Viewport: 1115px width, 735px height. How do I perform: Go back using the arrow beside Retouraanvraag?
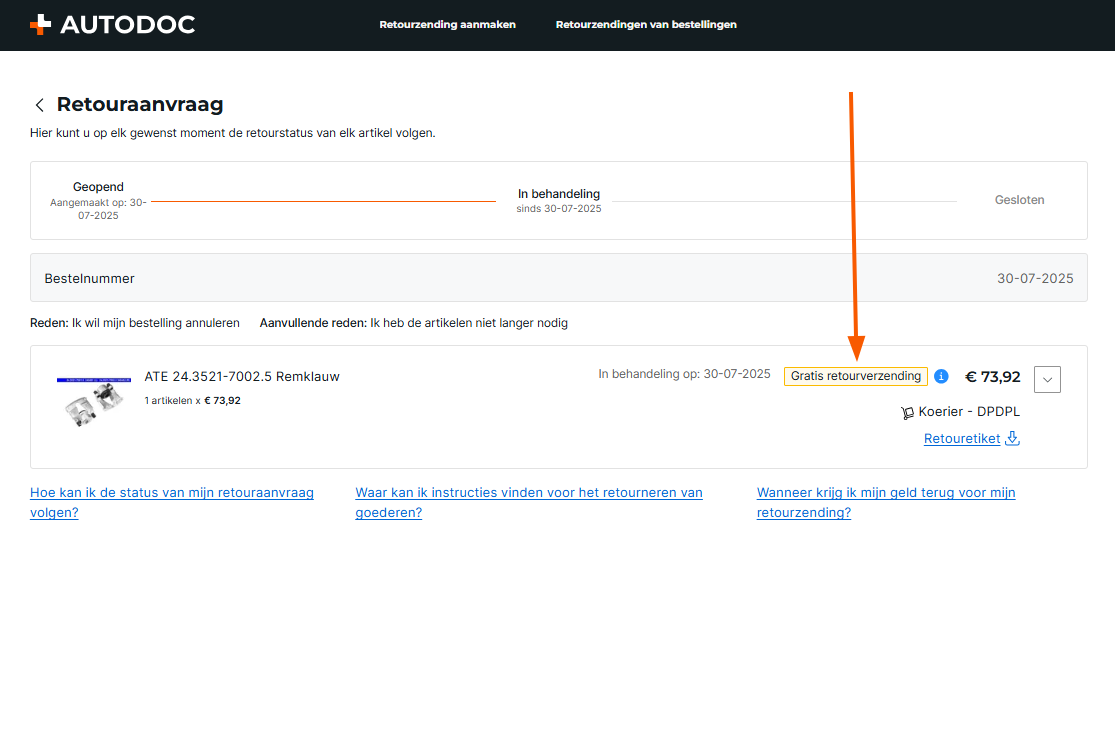(40, 105)
